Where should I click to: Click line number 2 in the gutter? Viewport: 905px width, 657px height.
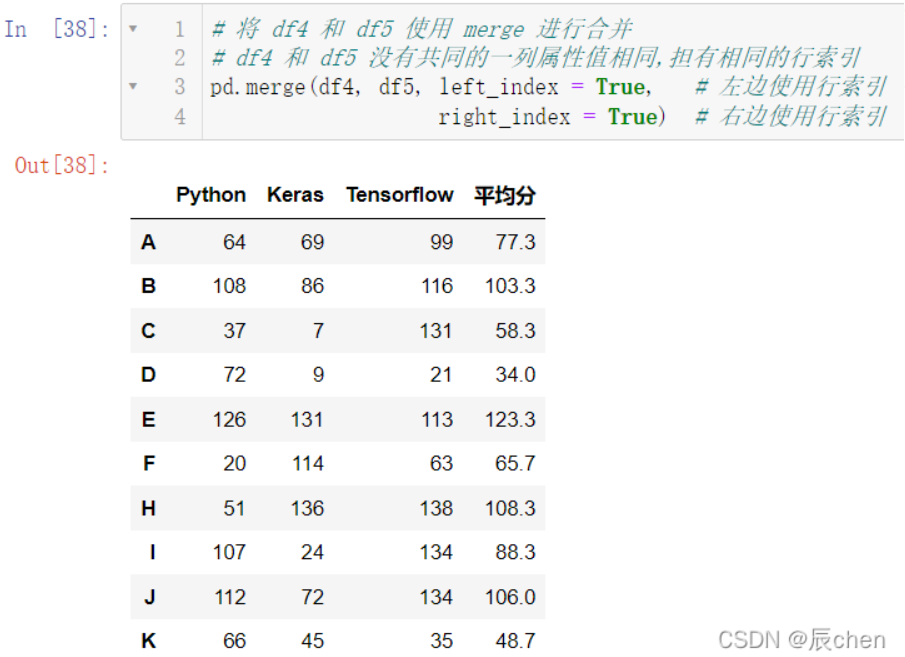click(x=179, y=58)
